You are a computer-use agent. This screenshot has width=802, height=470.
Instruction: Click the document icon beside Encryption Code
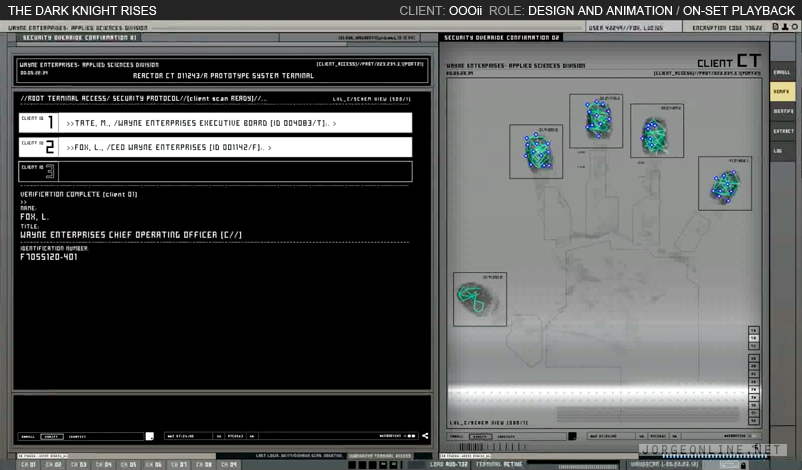[775, 27]
